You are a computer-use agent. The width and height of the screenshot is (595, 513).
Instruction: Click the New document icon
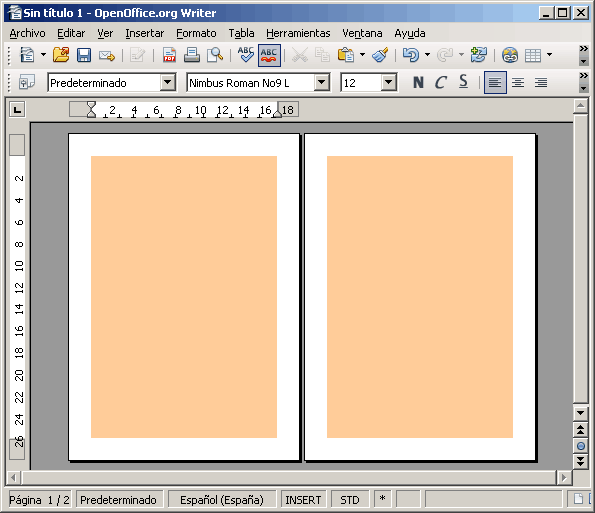pyautogui.click(x=27, y=55)
